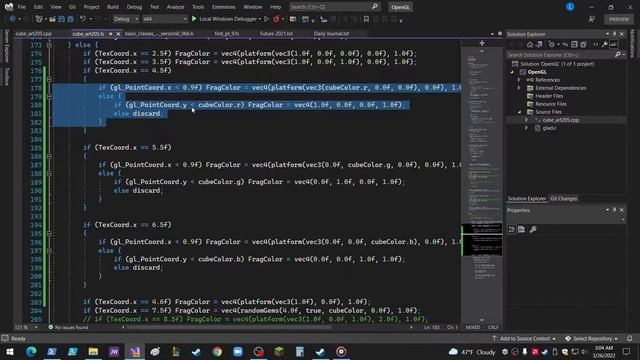Open the Git Changes tab
This screenshot has height=360, width=640.
pyautogui.click(x=564, y=198)
